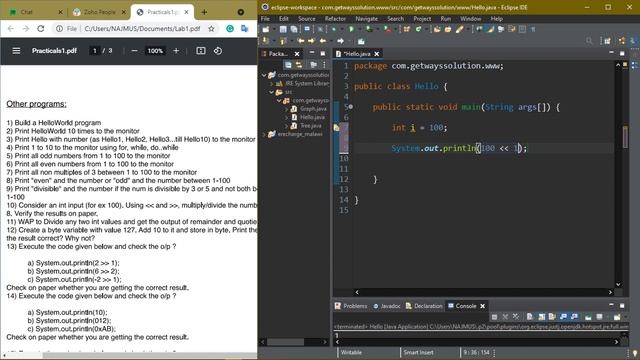Click the Google Translate extension icon
640x360 pixels.
(244, 29)
